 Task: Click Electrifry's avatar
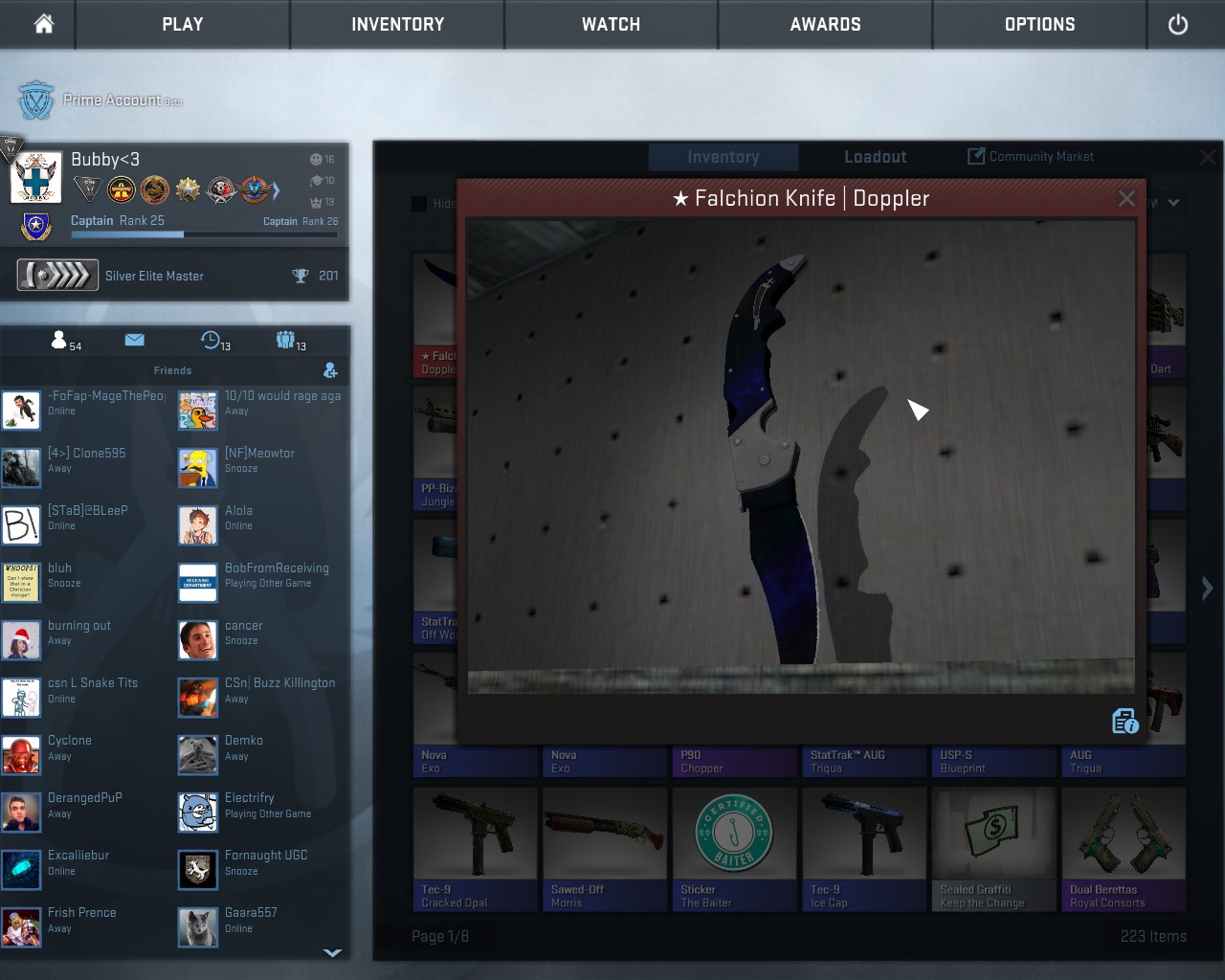[x=198, y=812]
